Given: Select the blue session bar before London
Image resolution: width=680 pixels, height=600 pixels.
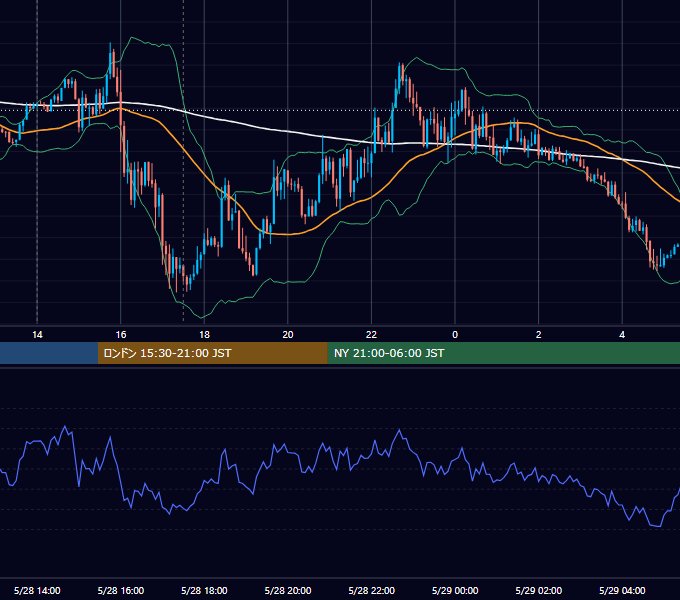Looking at the screenshot, I should click(49, 353).
